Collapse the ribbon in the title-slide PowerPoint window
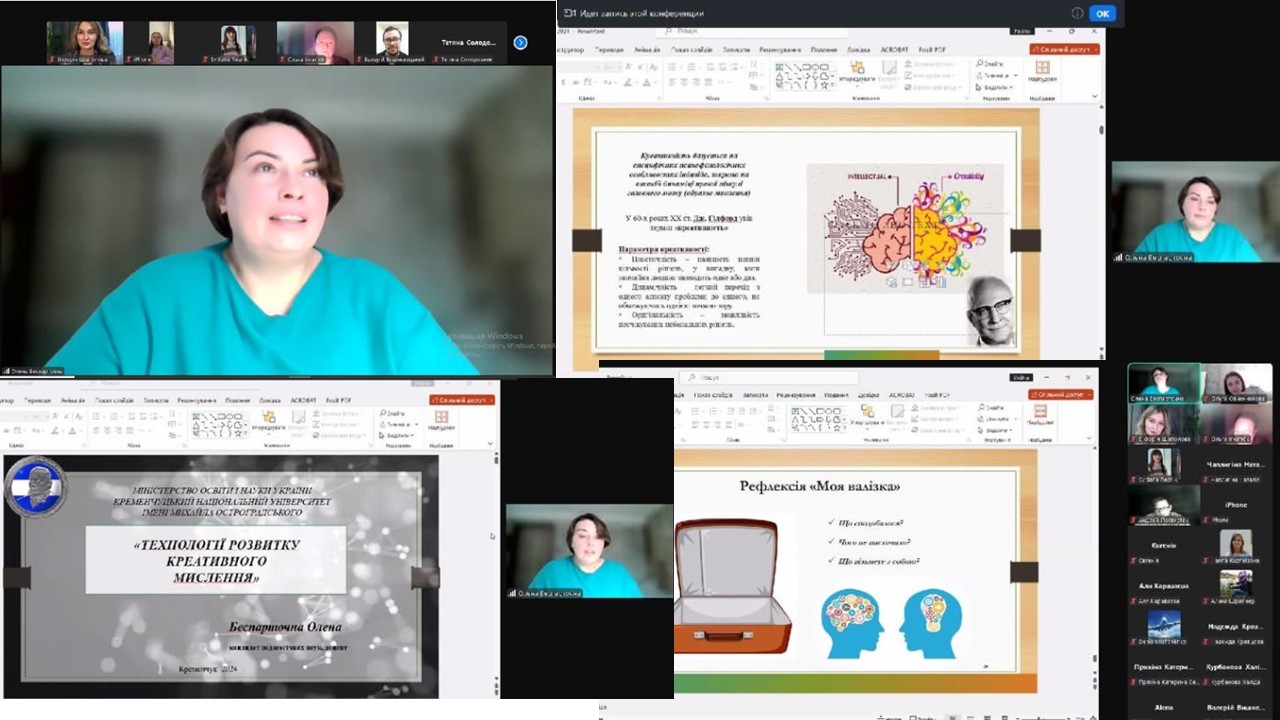The height and width of the screenshot is (720, 1280). [490, 443]
